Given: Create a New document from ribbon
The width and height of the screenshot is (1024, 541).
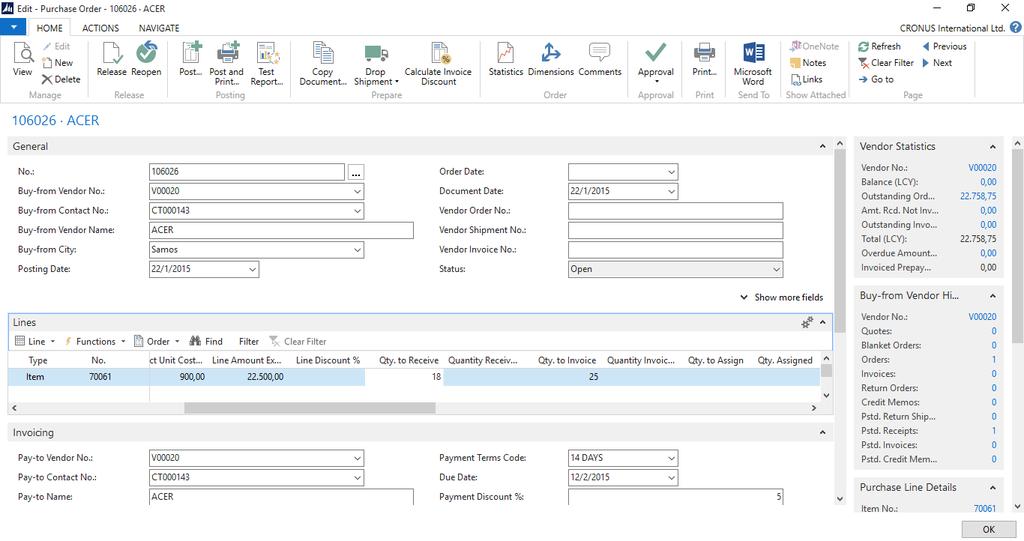Looking at the screenshot, I should (57, 63).
